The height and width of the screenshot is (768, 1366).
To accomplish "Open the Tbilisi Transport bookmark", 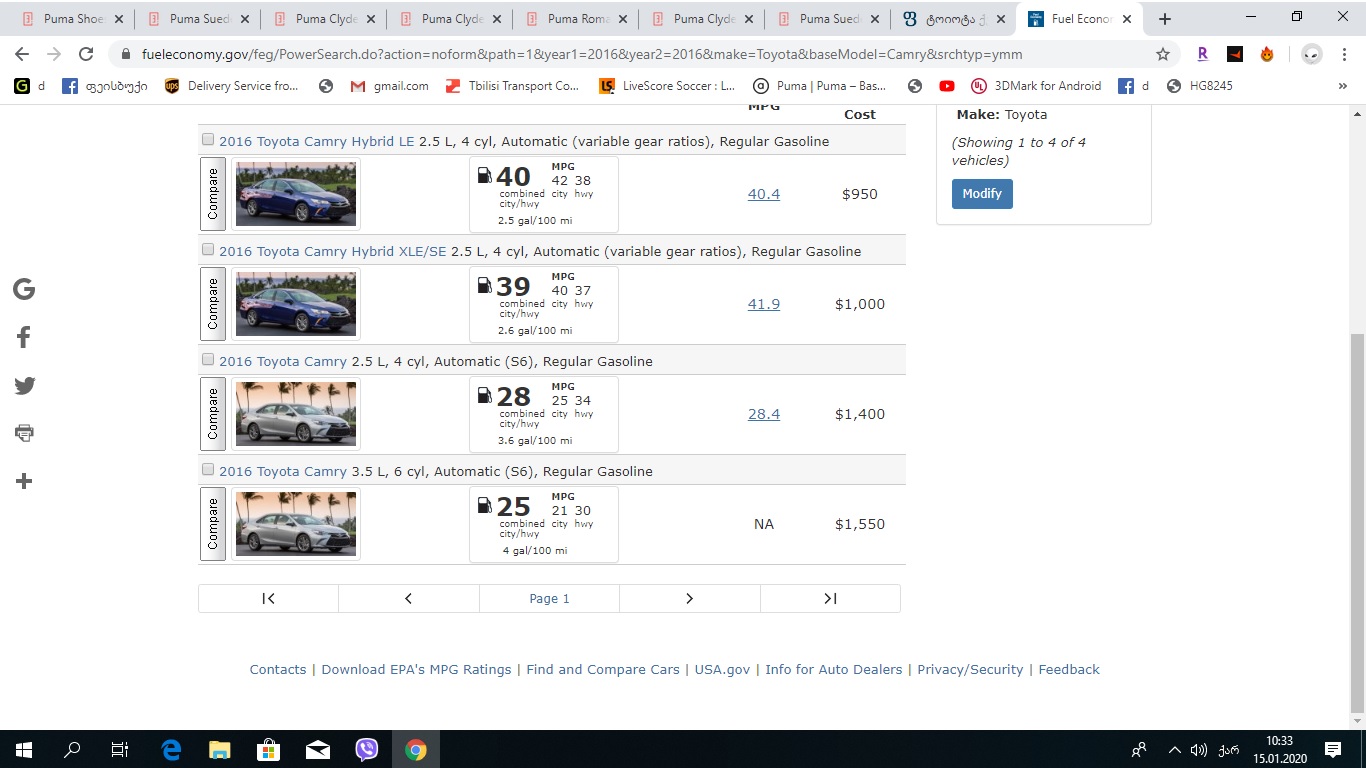I will (x=512, y=86).
